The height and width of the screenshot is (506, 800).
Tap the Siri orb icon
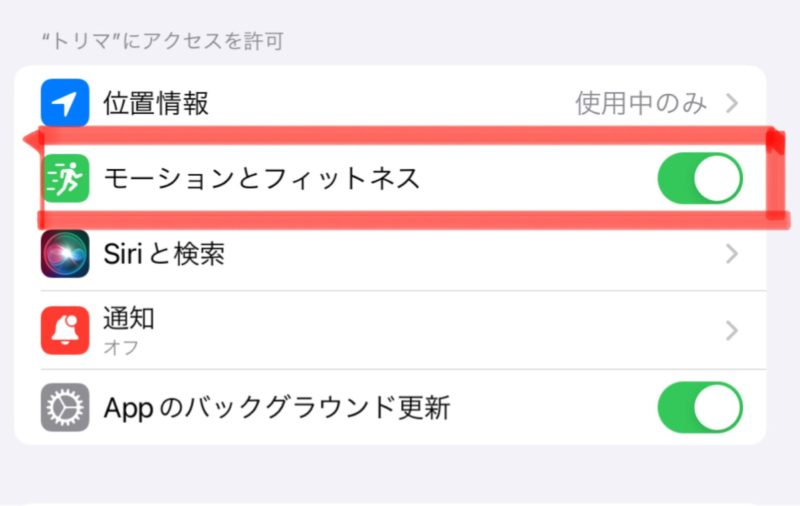[x=65, y=254]
